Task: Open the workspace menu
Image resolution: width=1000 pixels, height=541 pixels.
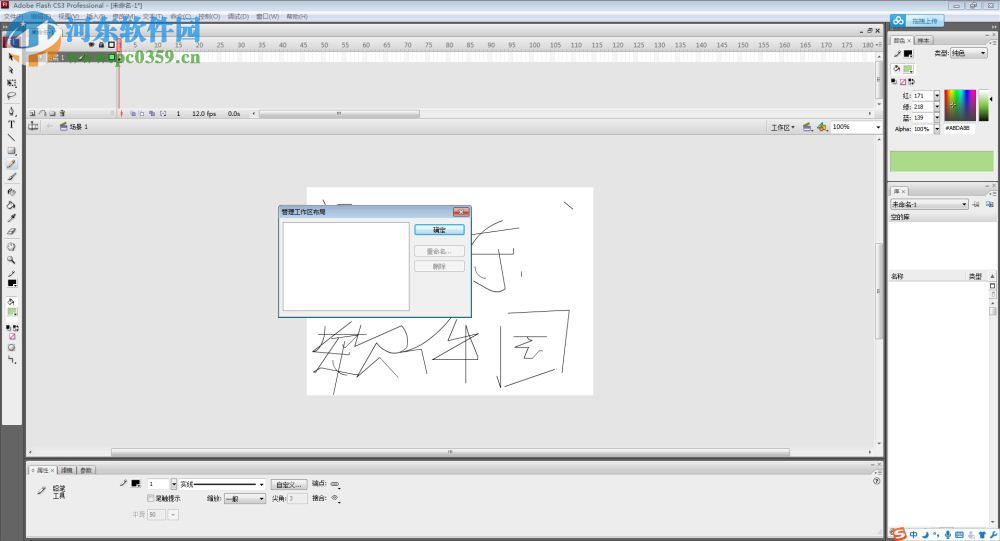Action: pos(783,128)
